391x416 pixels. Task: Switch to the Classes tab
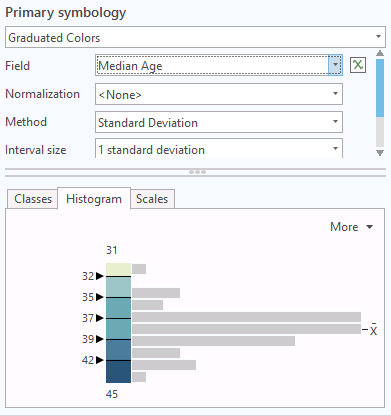coord(33,199)
